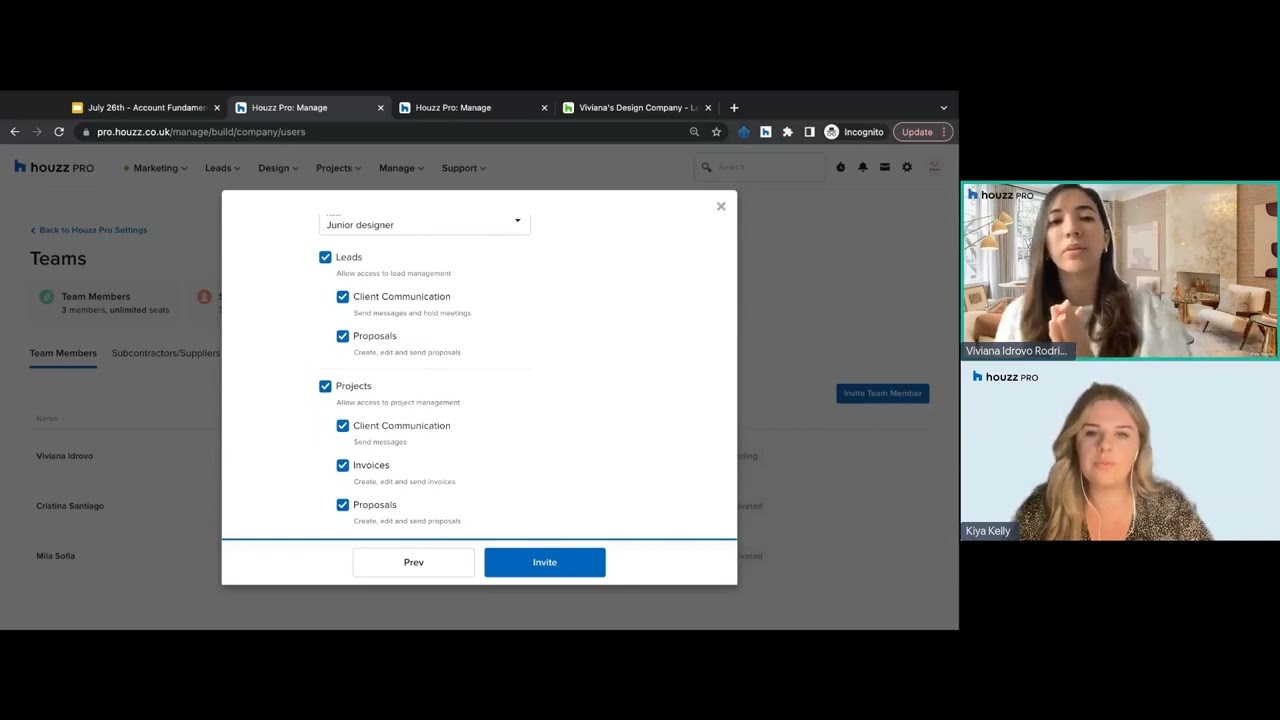Expand the Manage menu in the navigation bar
This screenshot has width=1280, height=720.
(x=401, y=168)
